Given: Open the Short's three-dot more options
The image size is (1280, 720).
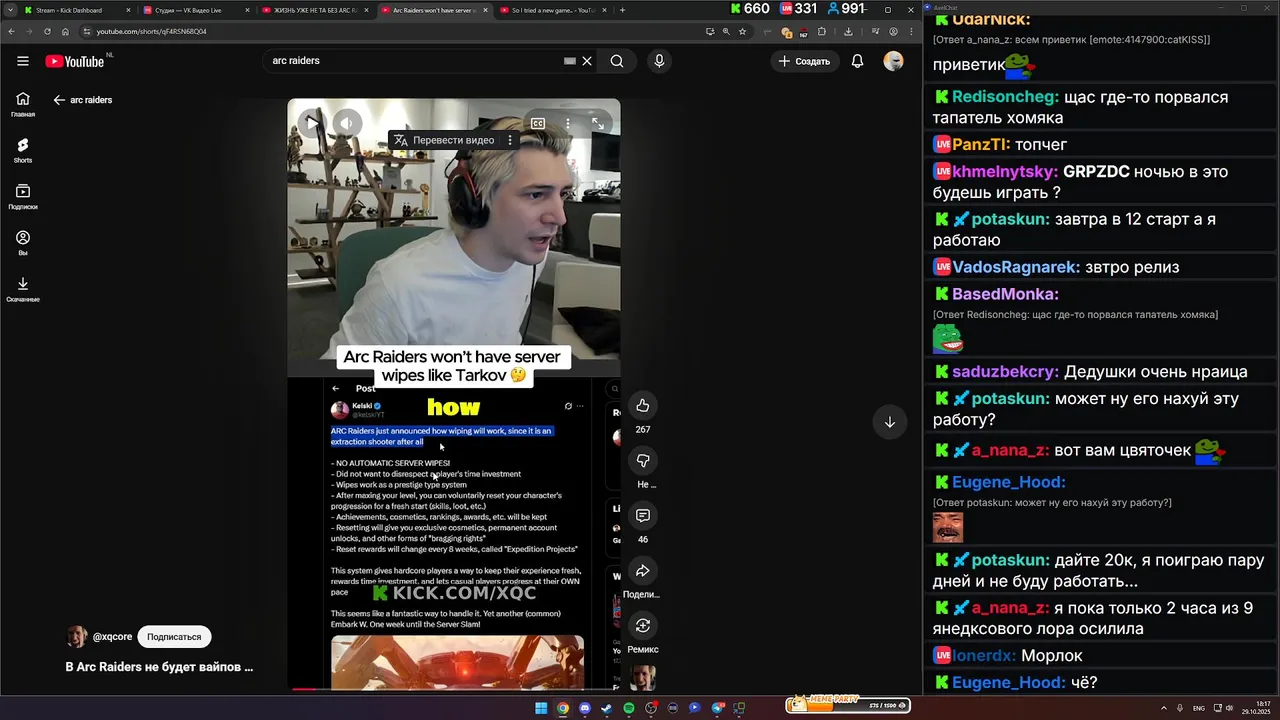Looking at the screenshot, I should 568,123.
